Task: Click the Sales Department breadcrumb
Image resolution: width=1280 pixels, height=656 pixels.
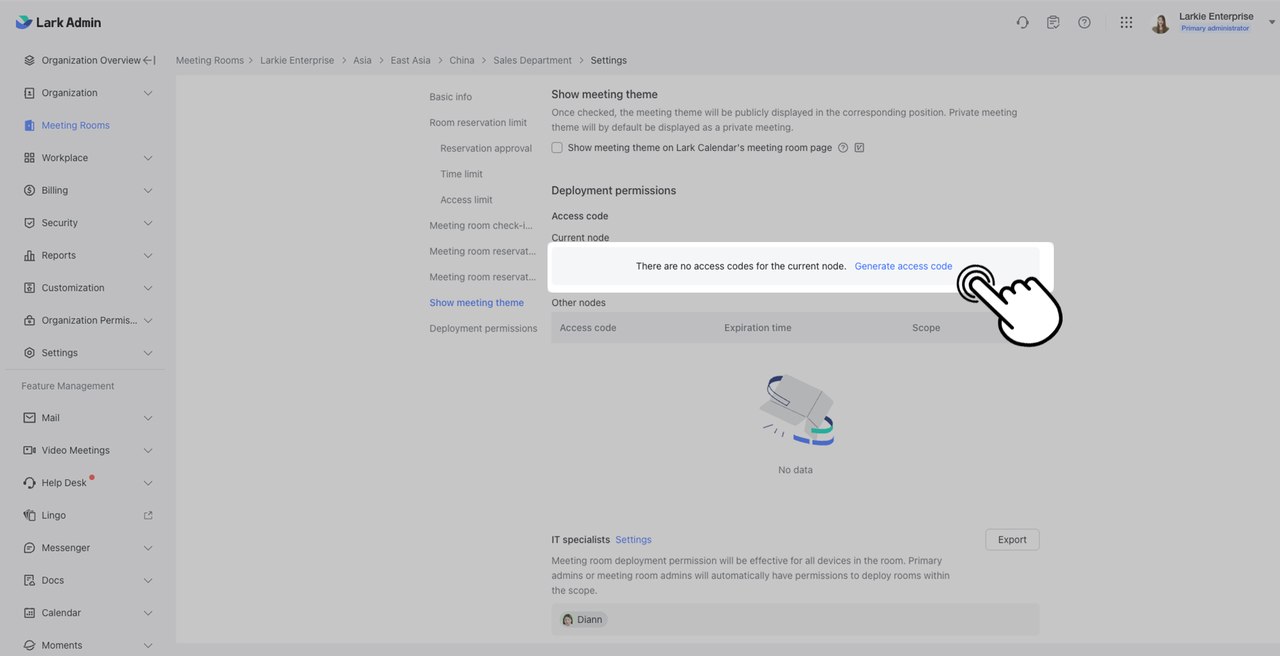Action: pyautogui.click(x=532, y=60)
